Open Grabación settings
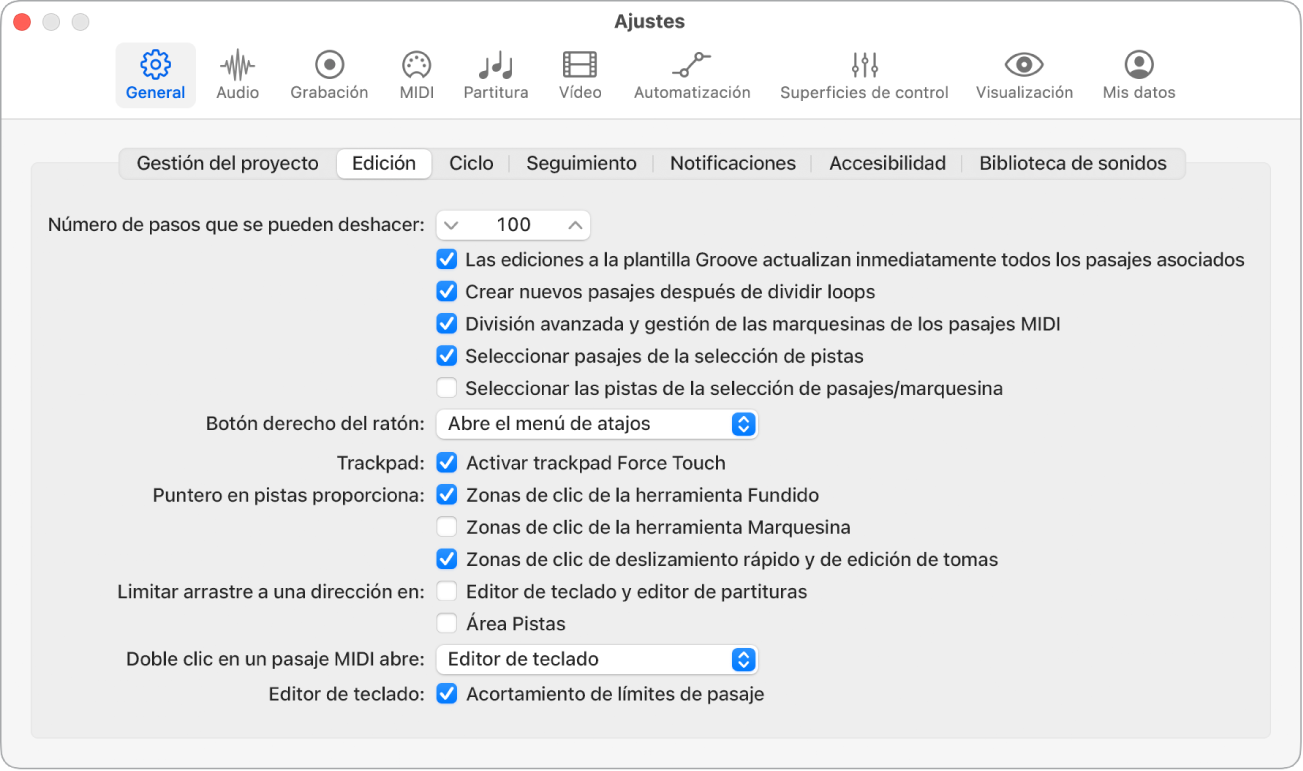Screen dimensions: 1303x771 coord(328,74)
